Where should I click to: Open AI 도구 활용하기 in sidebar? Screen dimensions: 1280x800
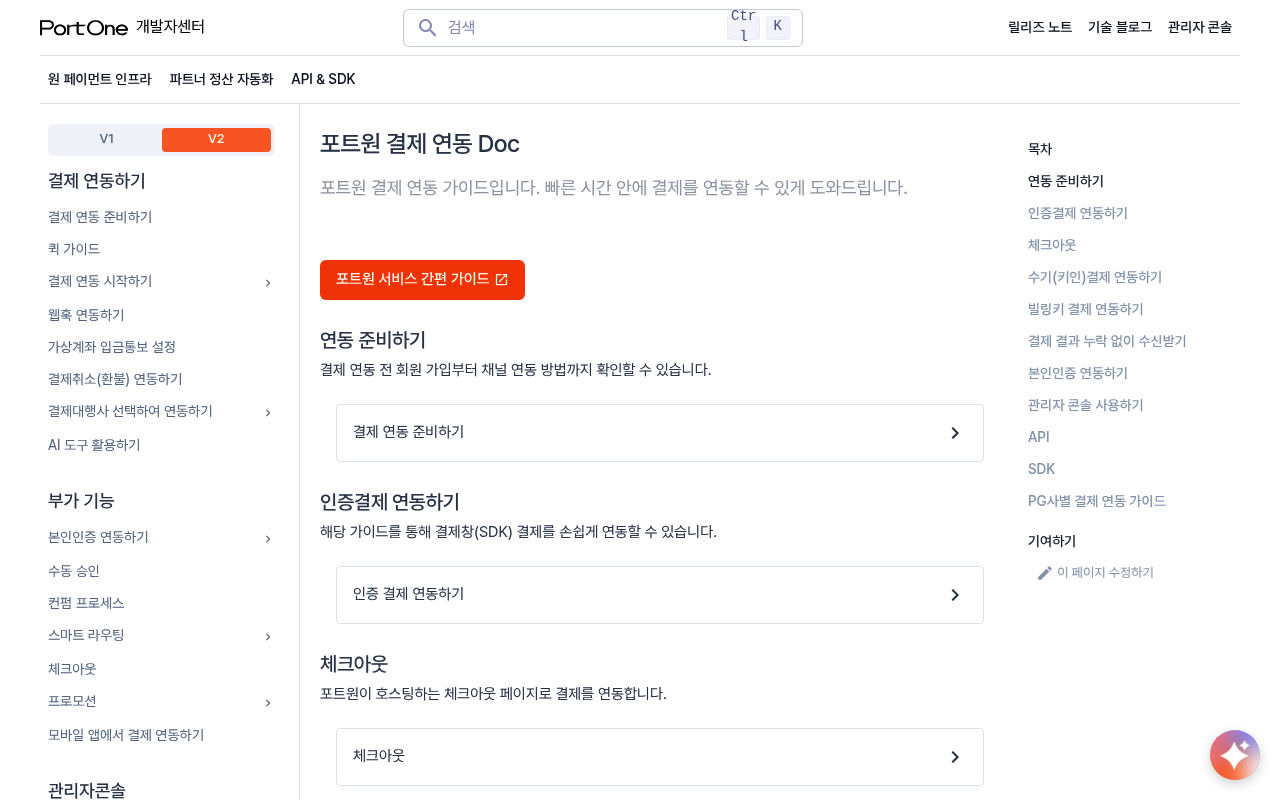pos(94,445)
